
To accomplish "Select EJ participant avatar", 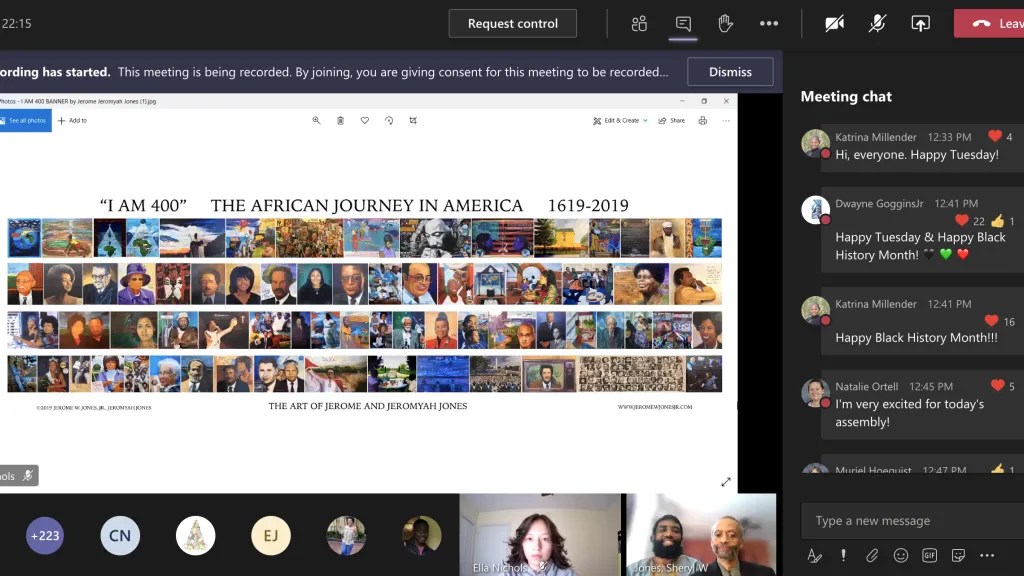I will click(270, 536).
